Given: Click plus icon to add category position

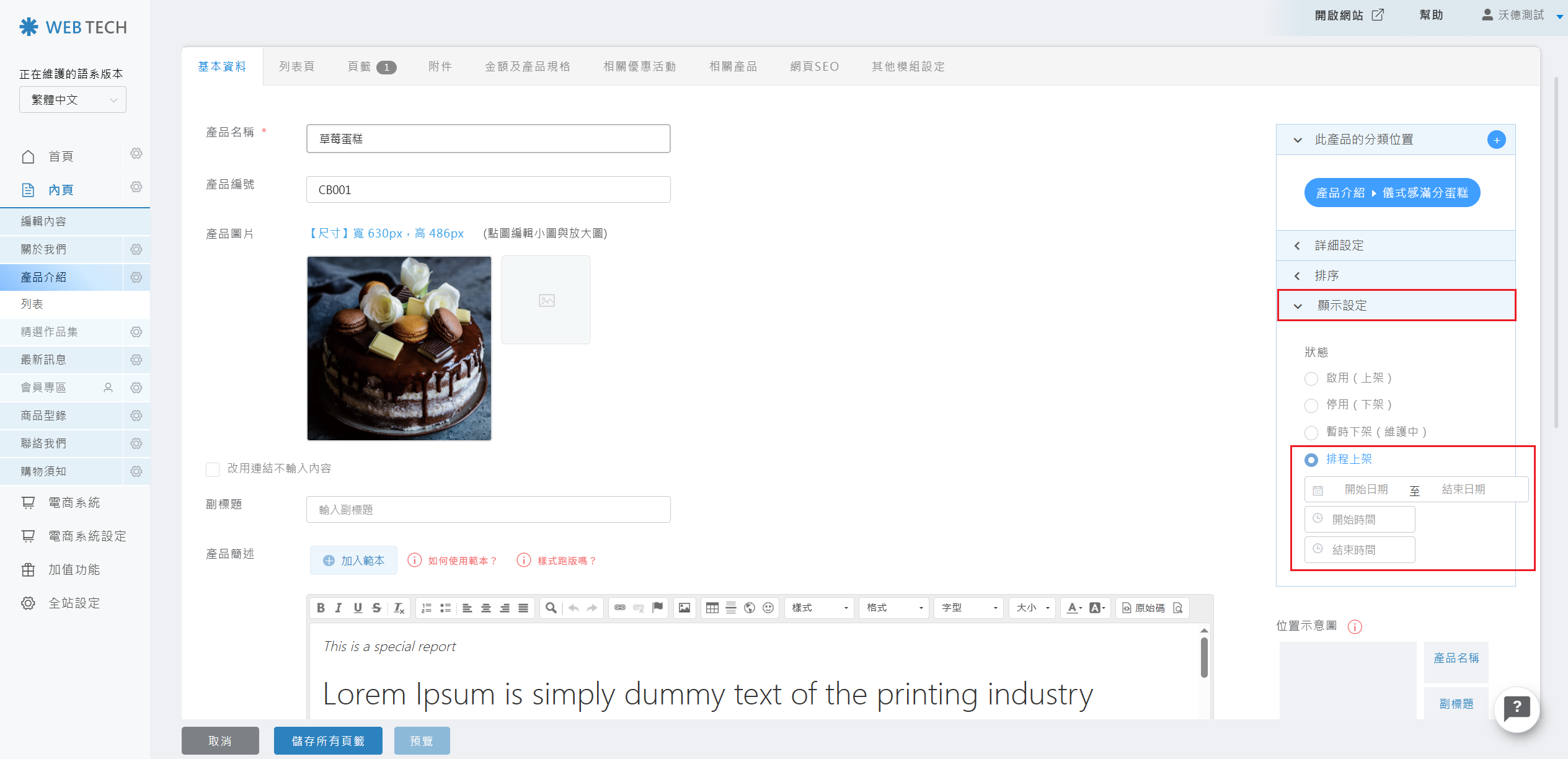Looking at the screenshot, I should [x=1496, y=140].
